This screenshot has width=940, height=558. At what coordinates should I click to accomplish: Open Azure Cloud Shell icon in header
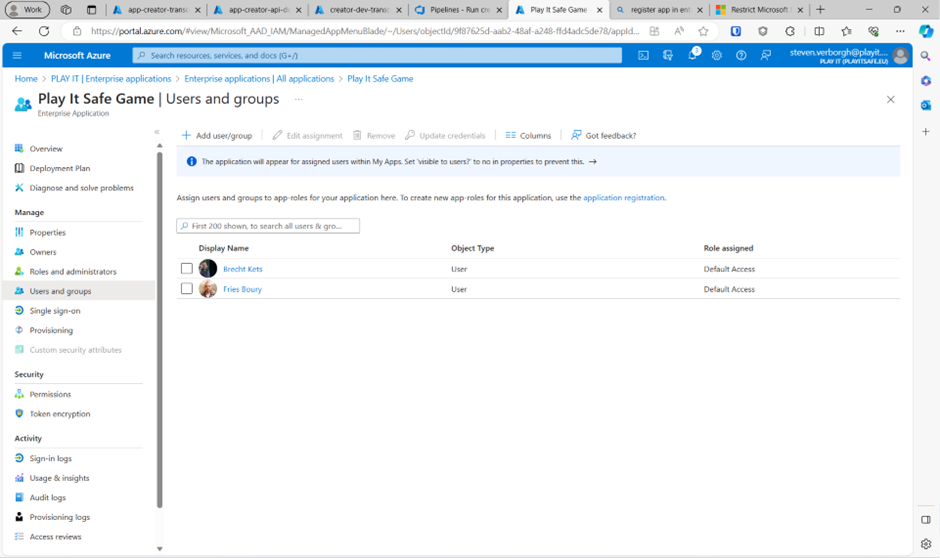(643, 56)
